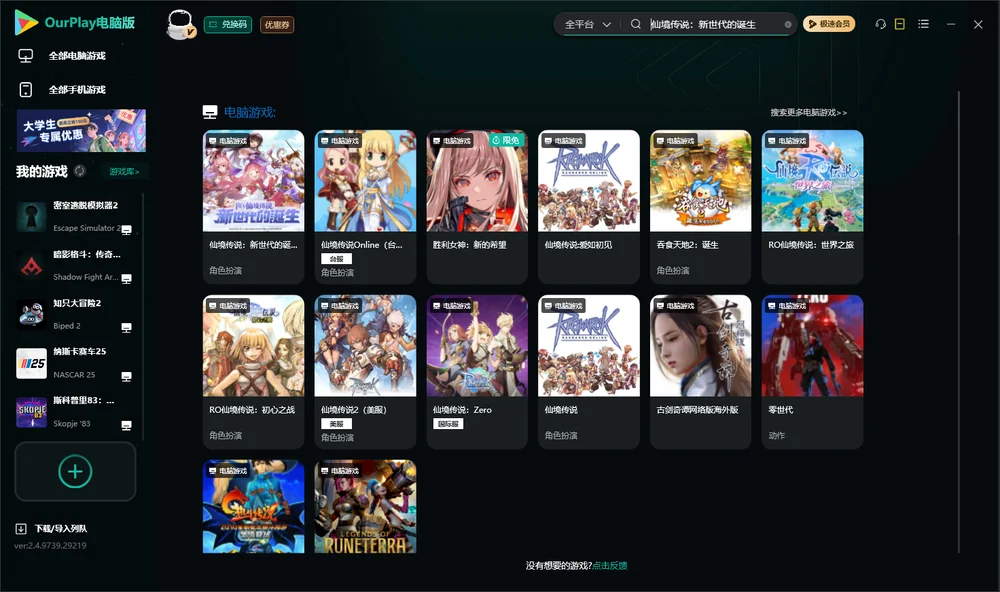Viewport: 1000px width, 592px height.
Task: Click the OurPlay logo icon
Action: pos(26,22)
